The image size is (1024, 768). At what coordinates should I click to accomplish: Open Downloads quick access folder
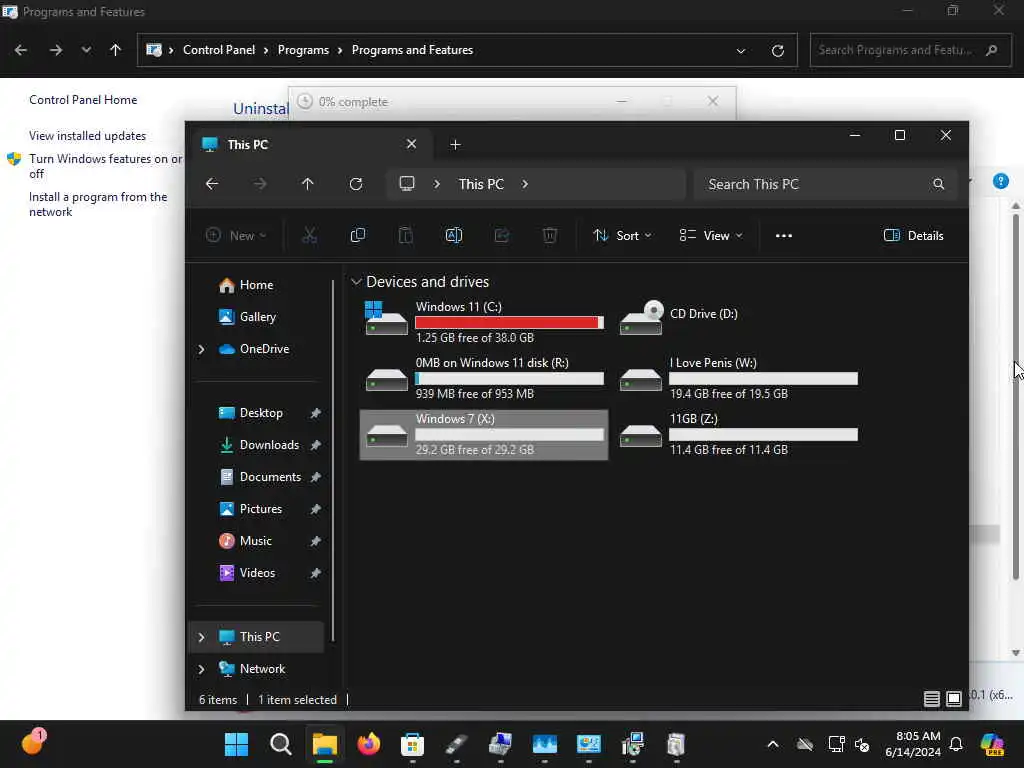pyautogui.click(x=269, y=445)
